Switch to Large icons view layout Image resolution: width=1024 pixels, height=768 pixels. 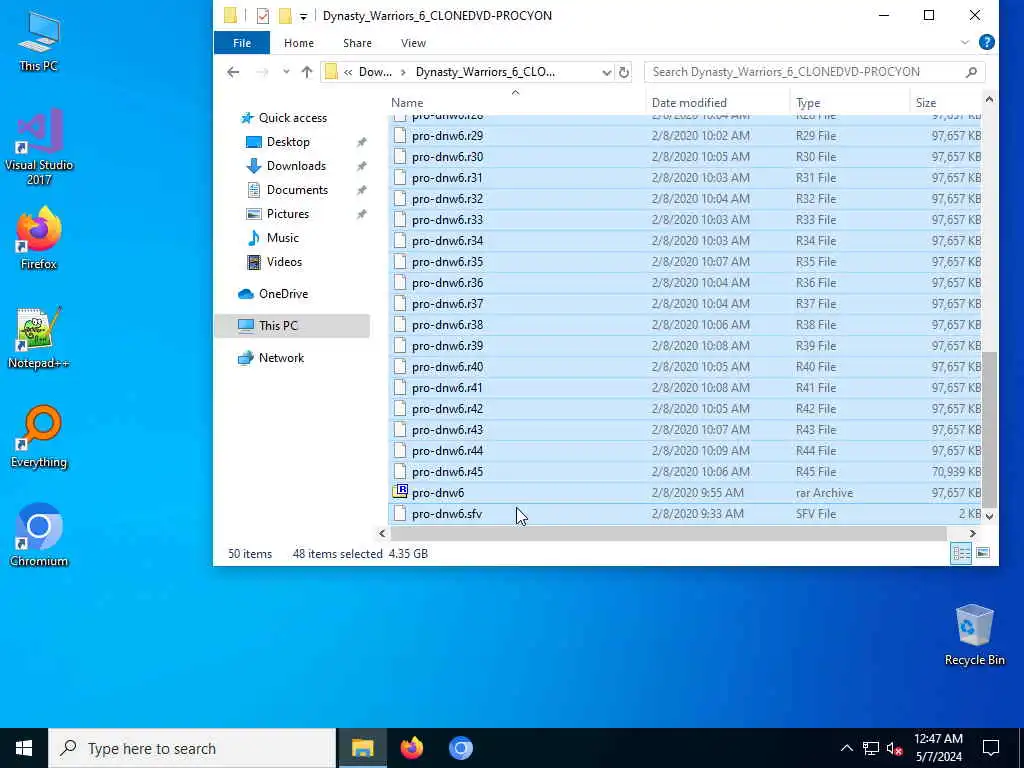[982, 553]
